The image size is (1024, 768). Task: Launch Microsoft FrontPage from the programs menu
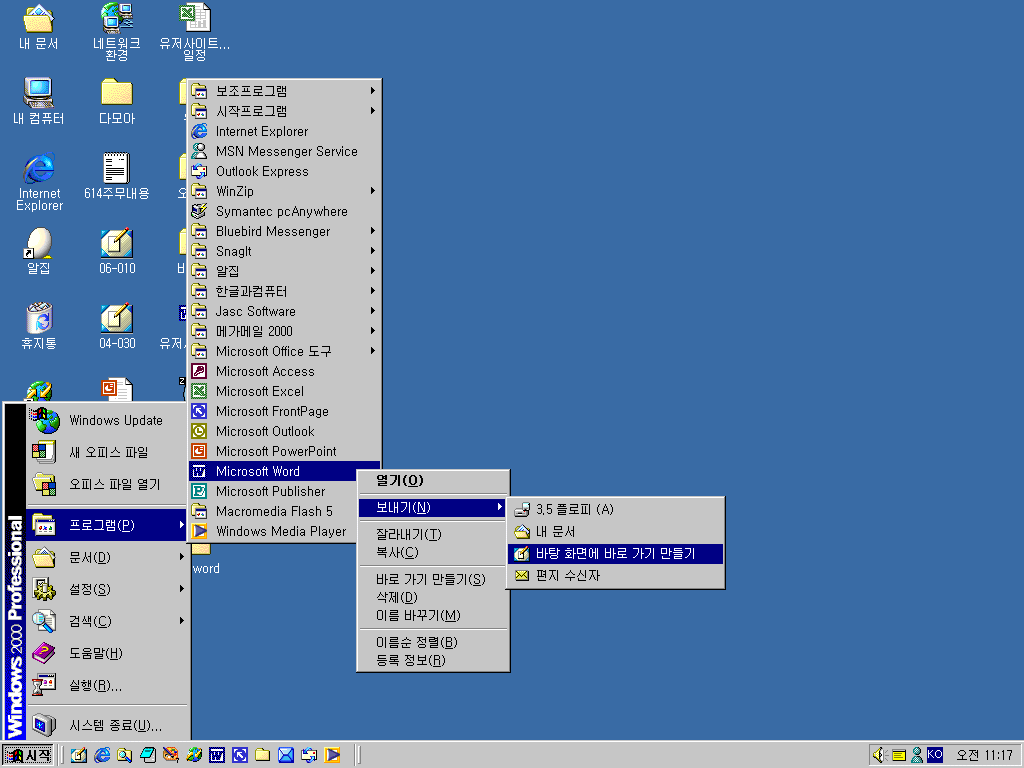coord(284,411)
